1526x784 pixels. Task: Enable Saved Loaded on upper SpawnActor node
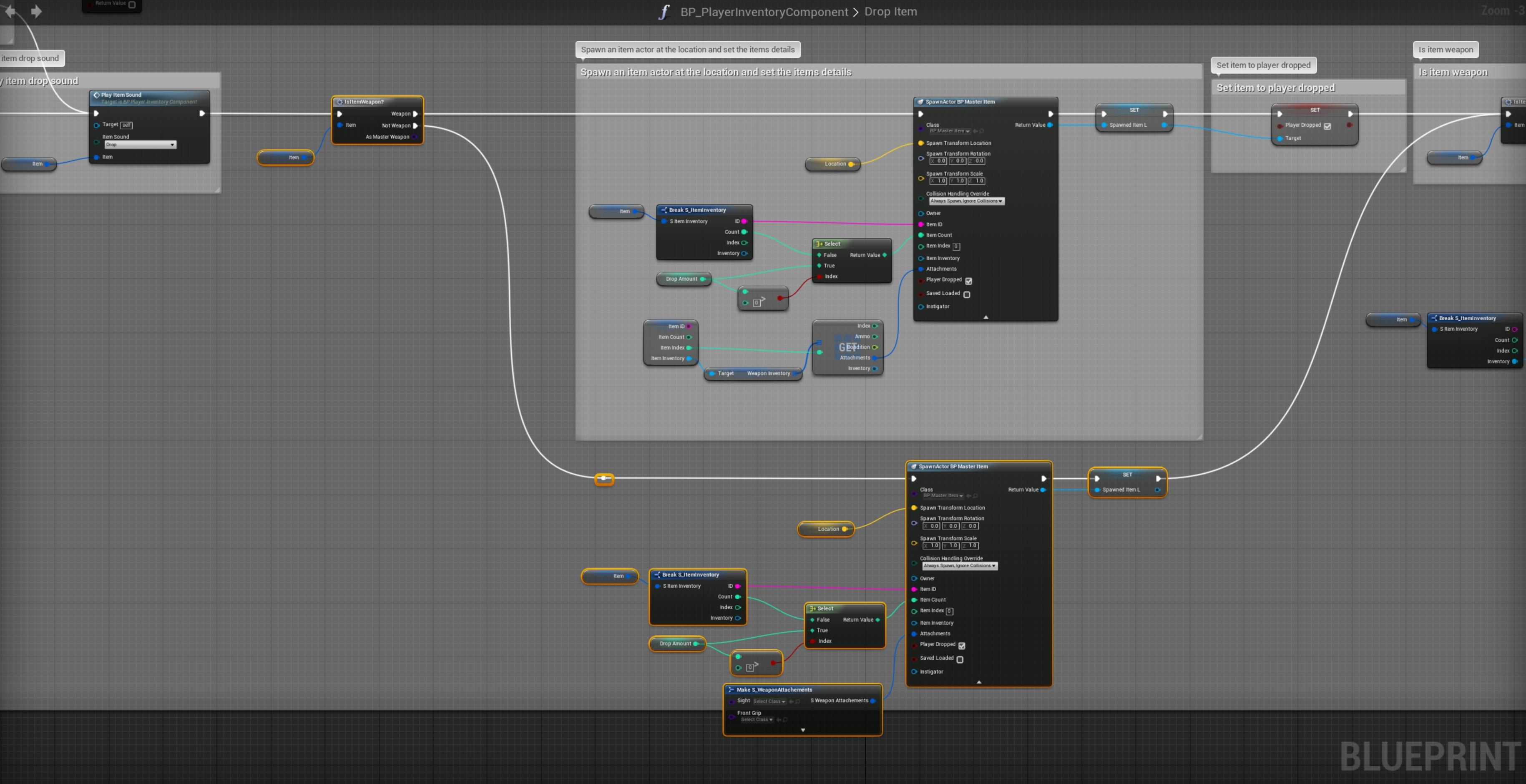(967, 294)
